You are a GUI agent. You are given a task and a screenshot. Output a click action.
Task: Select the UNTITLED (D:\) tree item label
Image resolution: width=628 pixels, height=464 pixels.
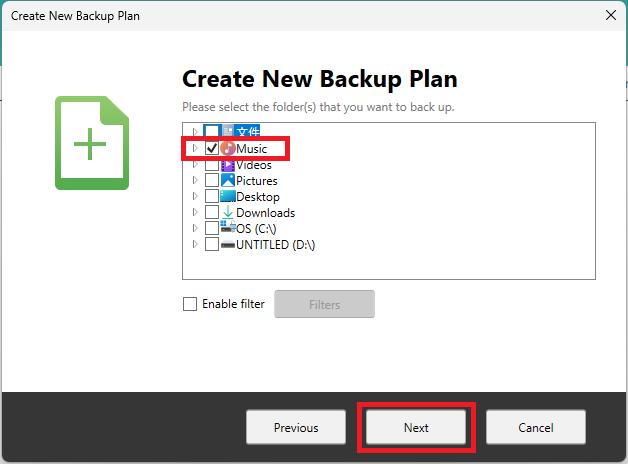(x=275, y=245)
